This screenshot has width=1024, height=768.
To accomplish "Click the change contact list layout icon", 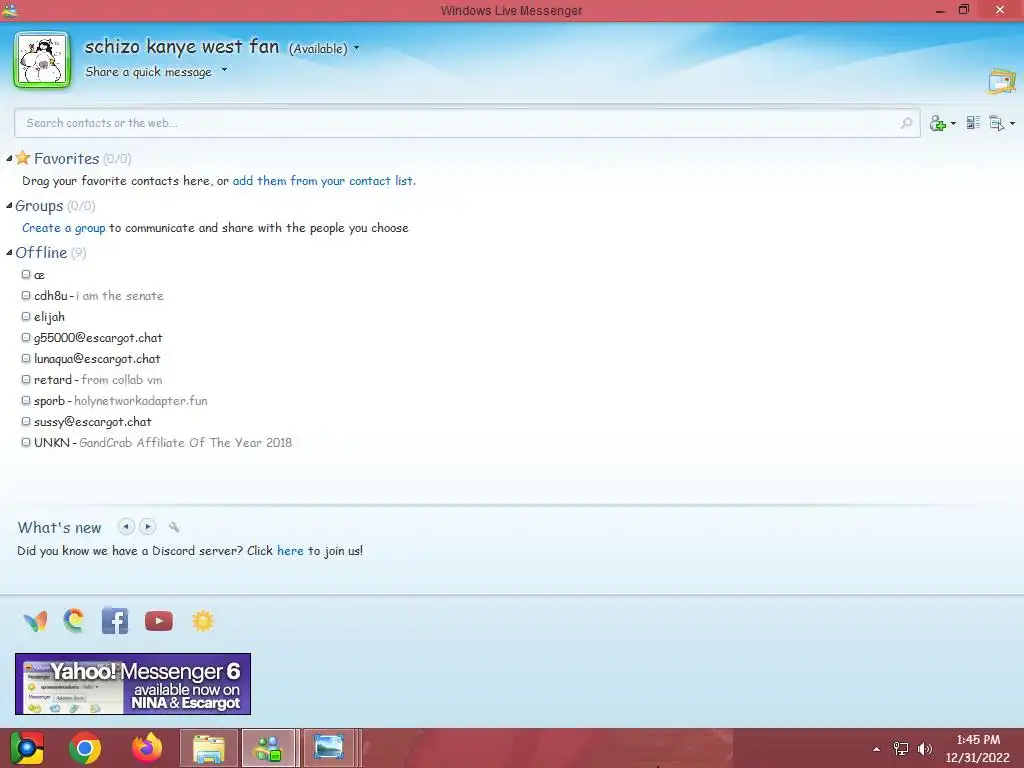I will 973,122.
